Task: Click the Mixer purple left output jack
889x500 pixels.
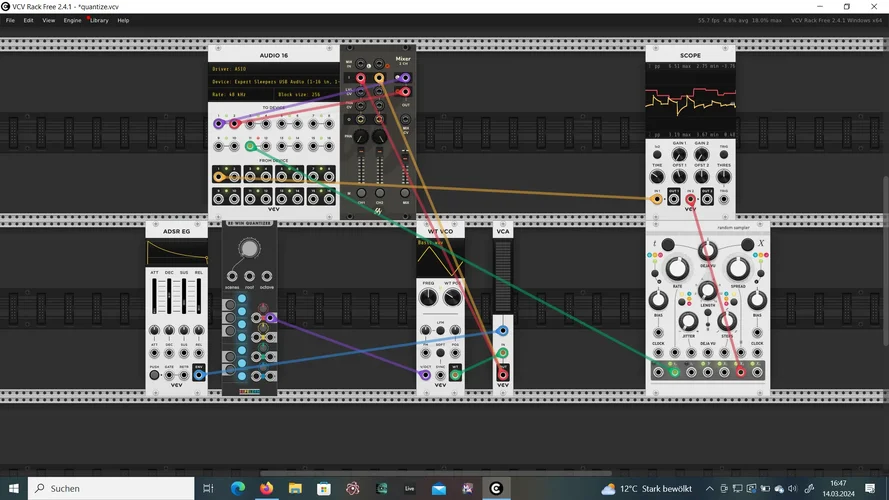Action: tap(405, 78)
